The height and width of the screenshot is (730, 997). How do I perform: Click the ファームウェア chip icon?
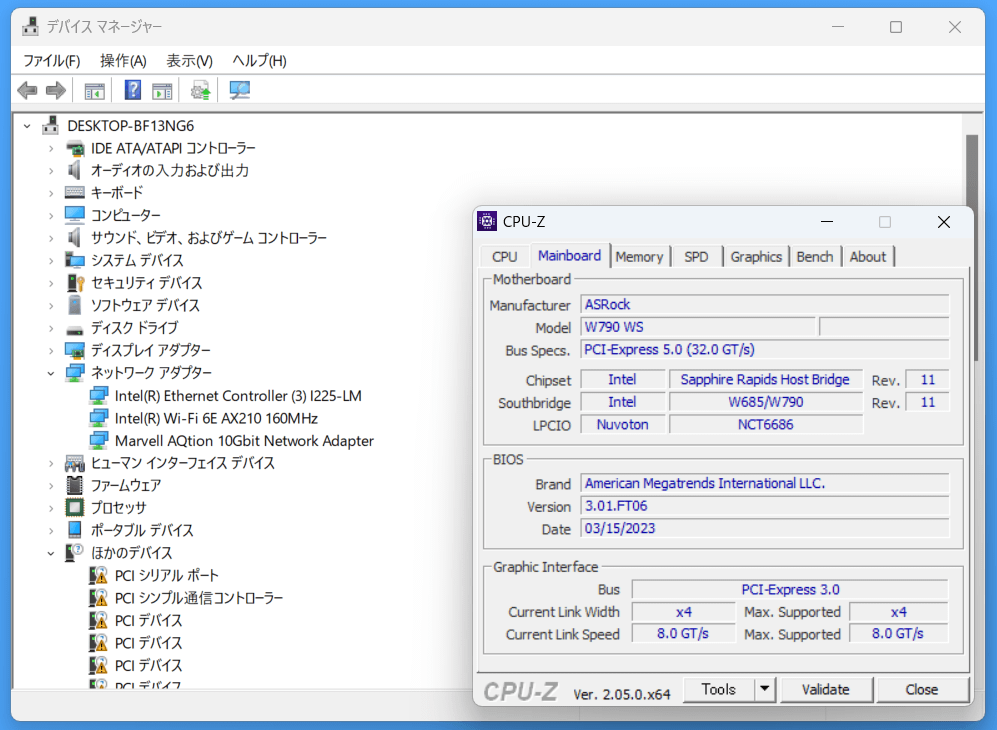pyautogui.click(x=74, y=485)
